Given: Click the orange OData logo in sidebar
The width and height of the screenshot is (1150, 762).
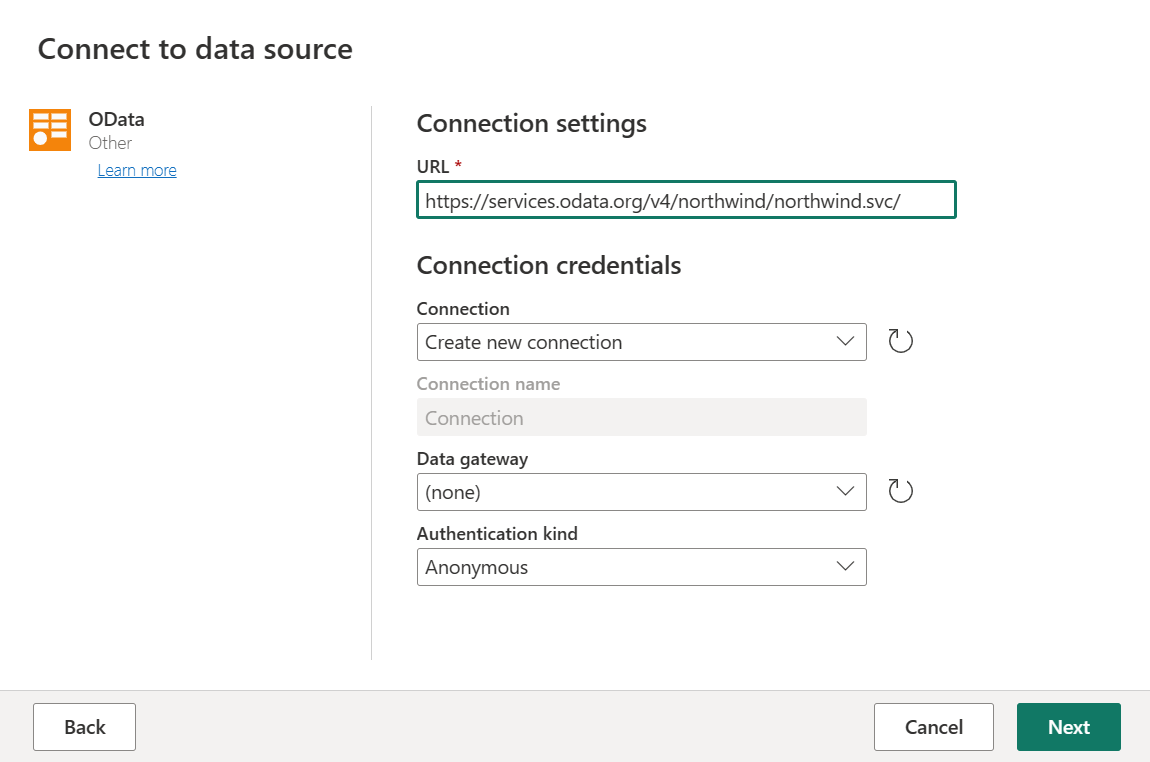Looking at the screenshot, I should 50,130.
